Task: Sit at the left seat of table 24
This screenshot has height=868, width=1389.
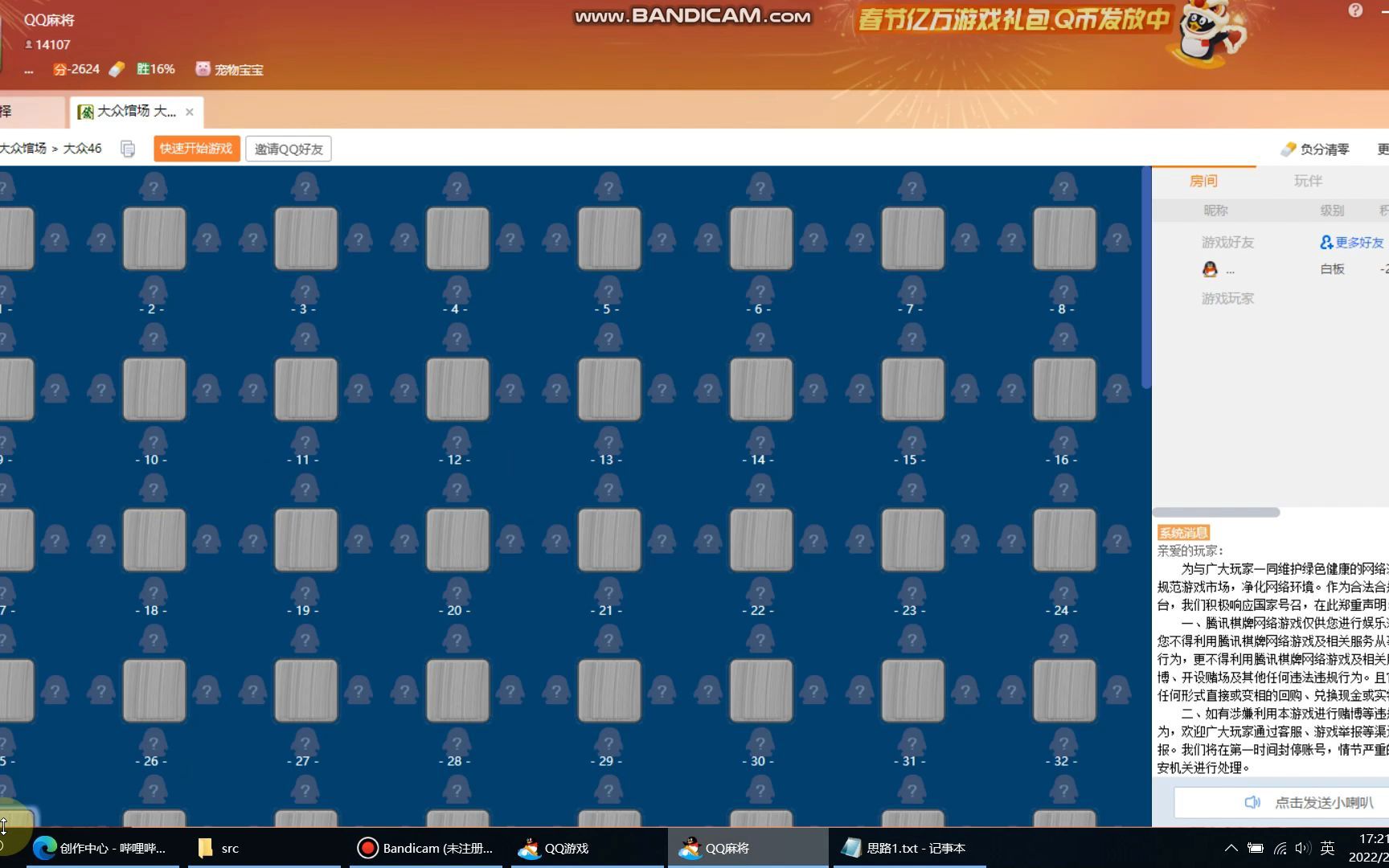Action: tap(1012, 541)
